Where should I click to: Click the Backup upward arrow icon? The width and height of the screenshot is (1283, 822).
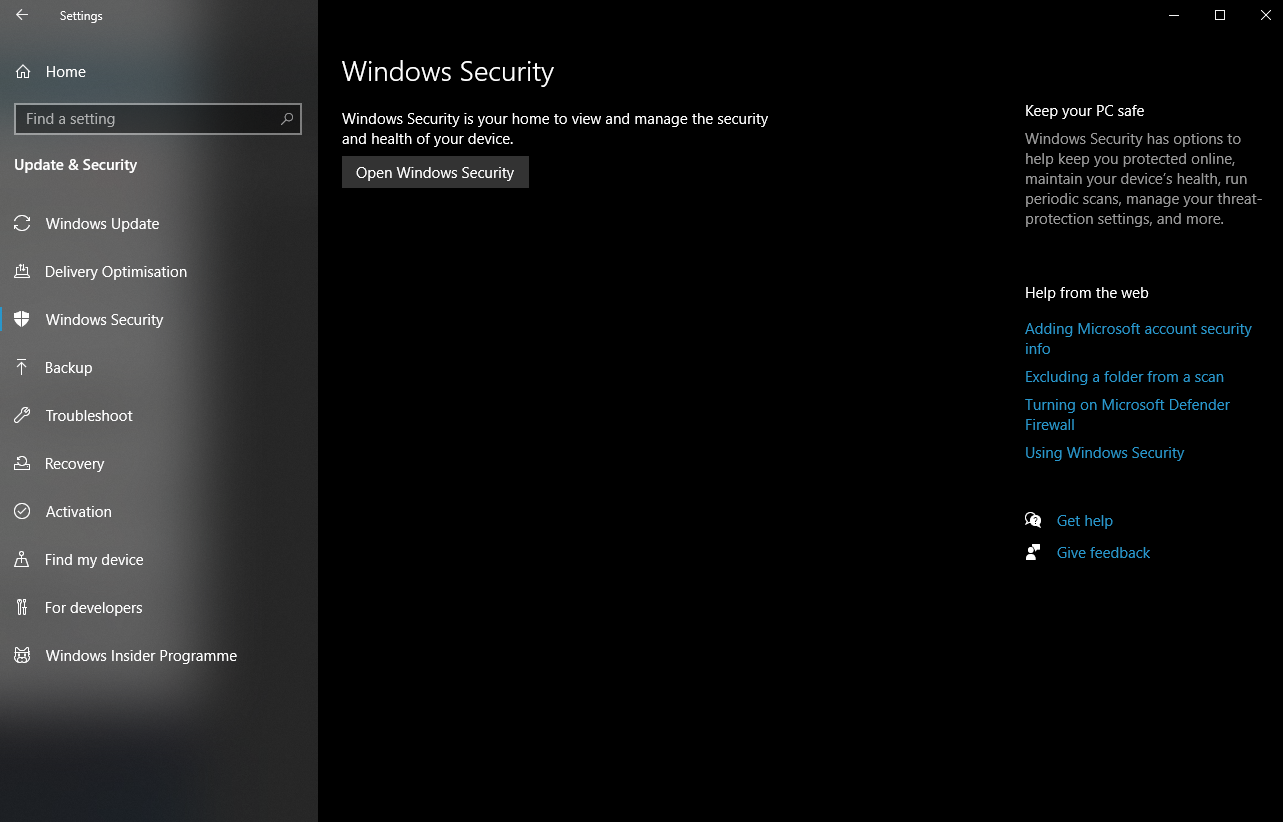click(x=22, y=368)
